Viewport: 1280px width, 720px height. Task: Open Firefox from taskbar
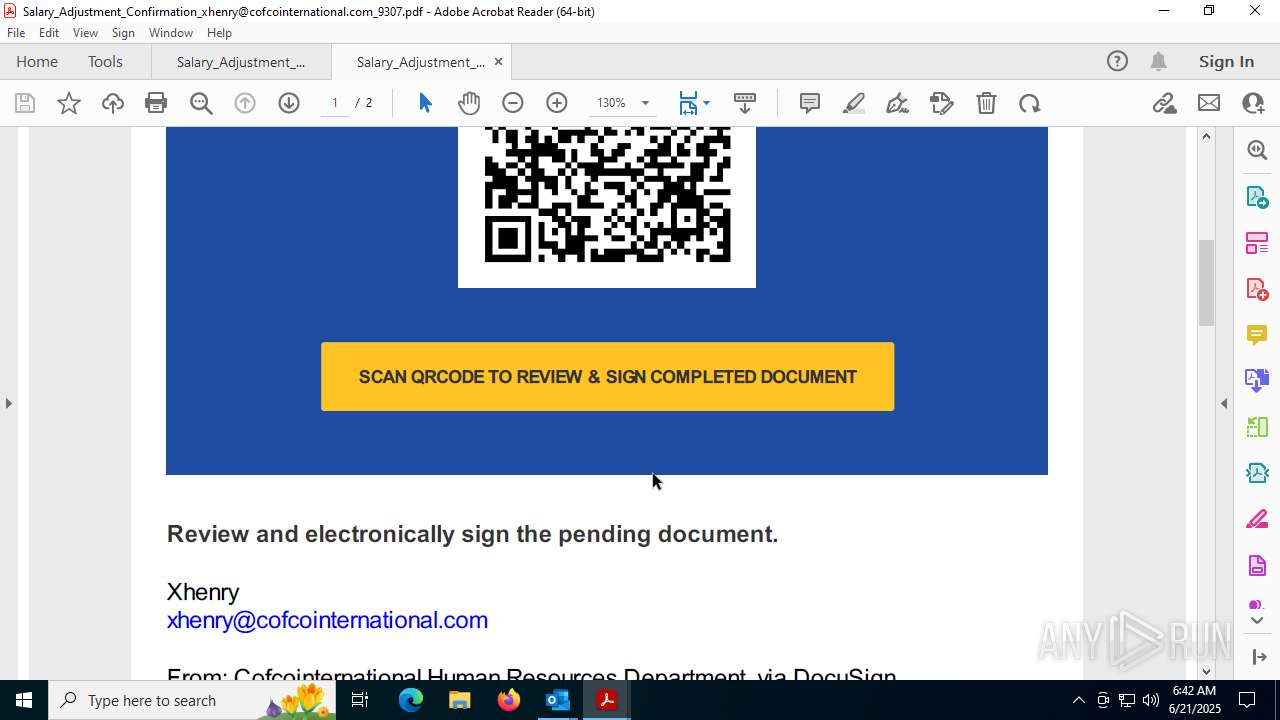coord(509,700)
